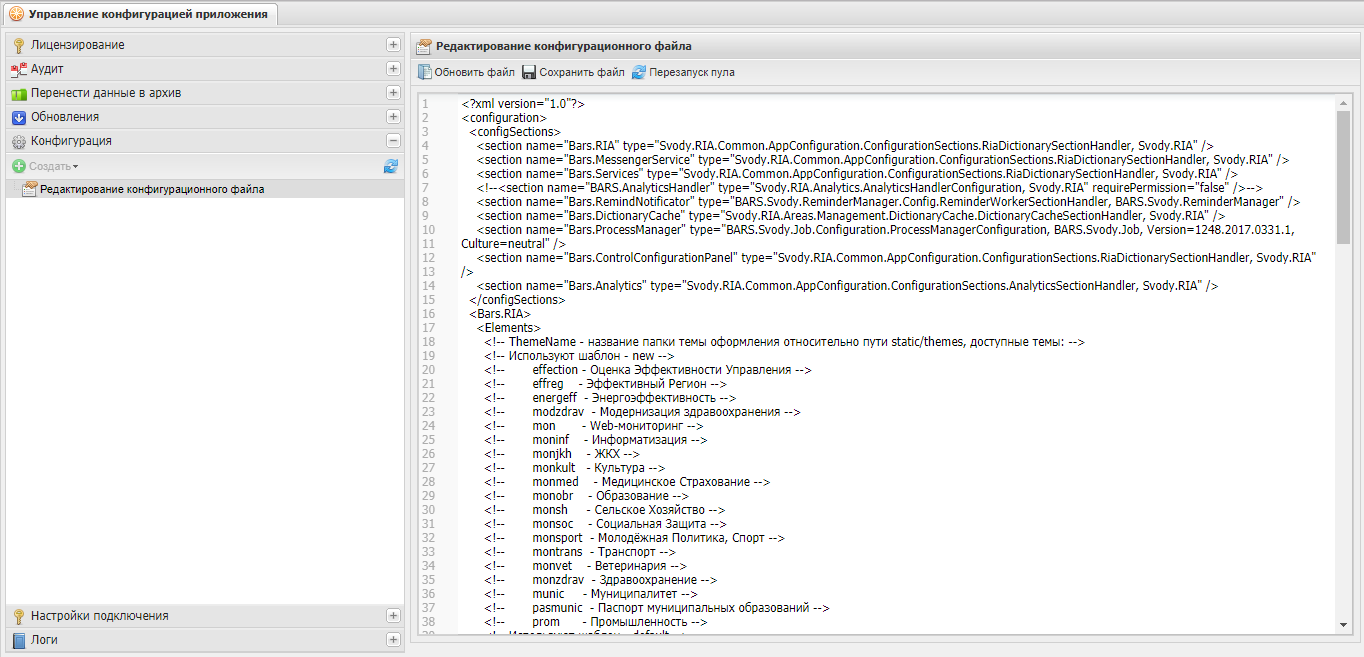Image resolution: width=1364 pixels, height=657 pixels.
Task: Click the archive transfer icon
Action: [18, 93]
